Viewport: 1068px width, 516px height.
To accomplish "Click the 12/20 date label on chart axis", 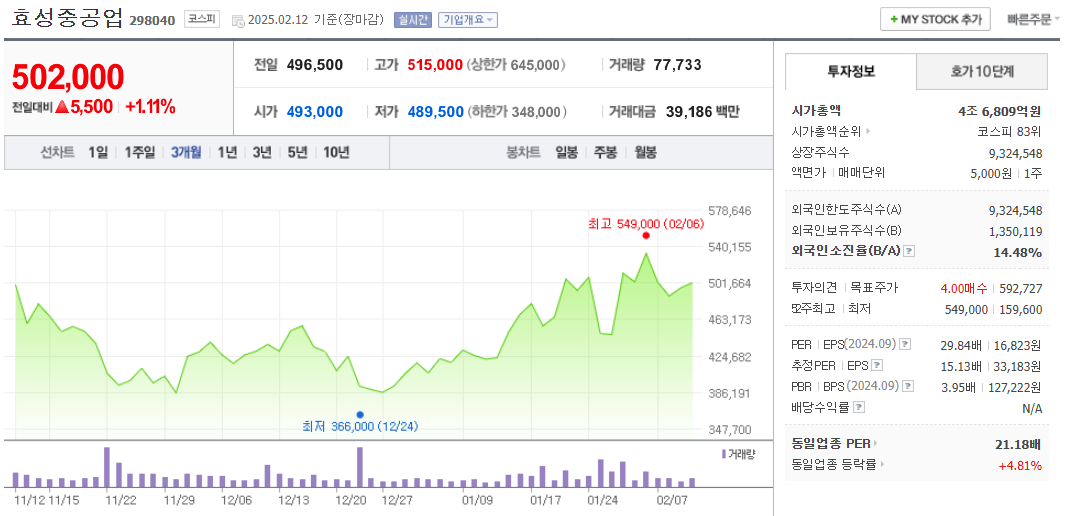I will pyautogui.click(x=350, y=500).
